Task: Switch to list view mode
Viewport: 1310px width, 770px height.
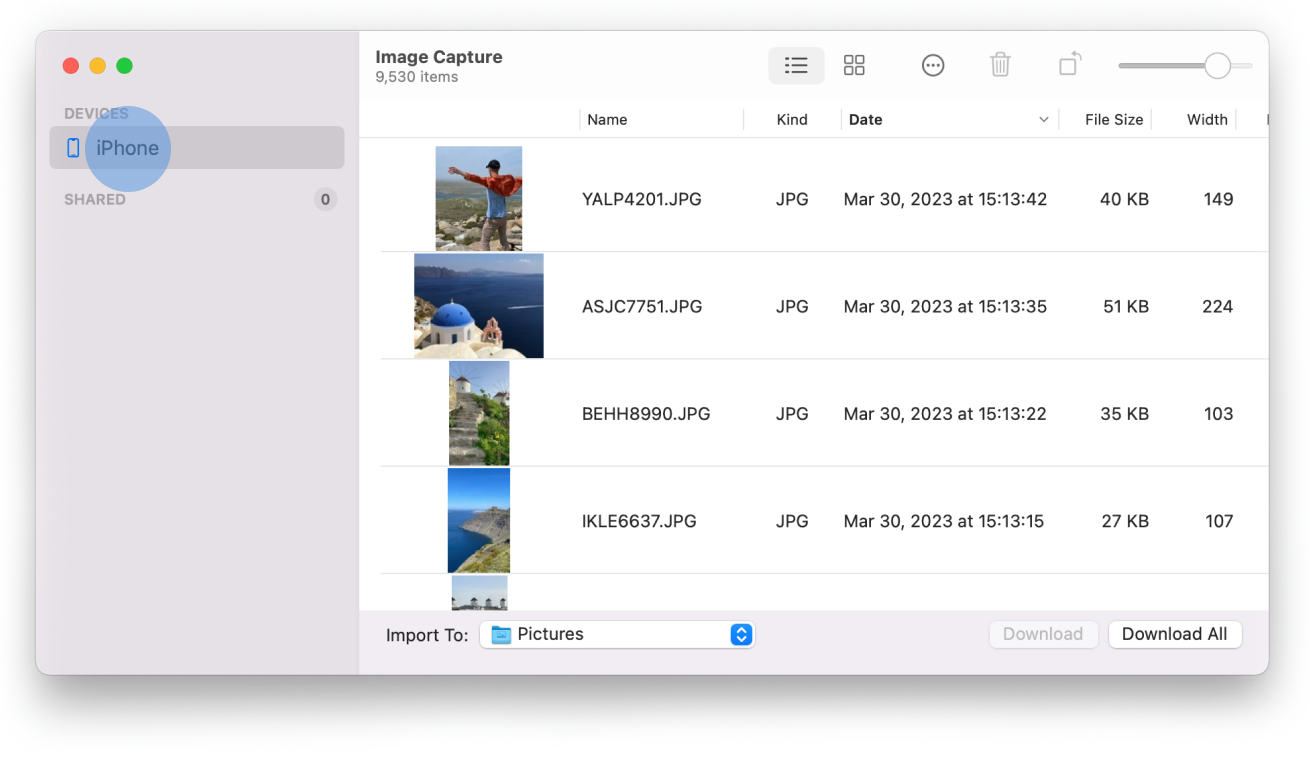Action: tap(796, 65)
